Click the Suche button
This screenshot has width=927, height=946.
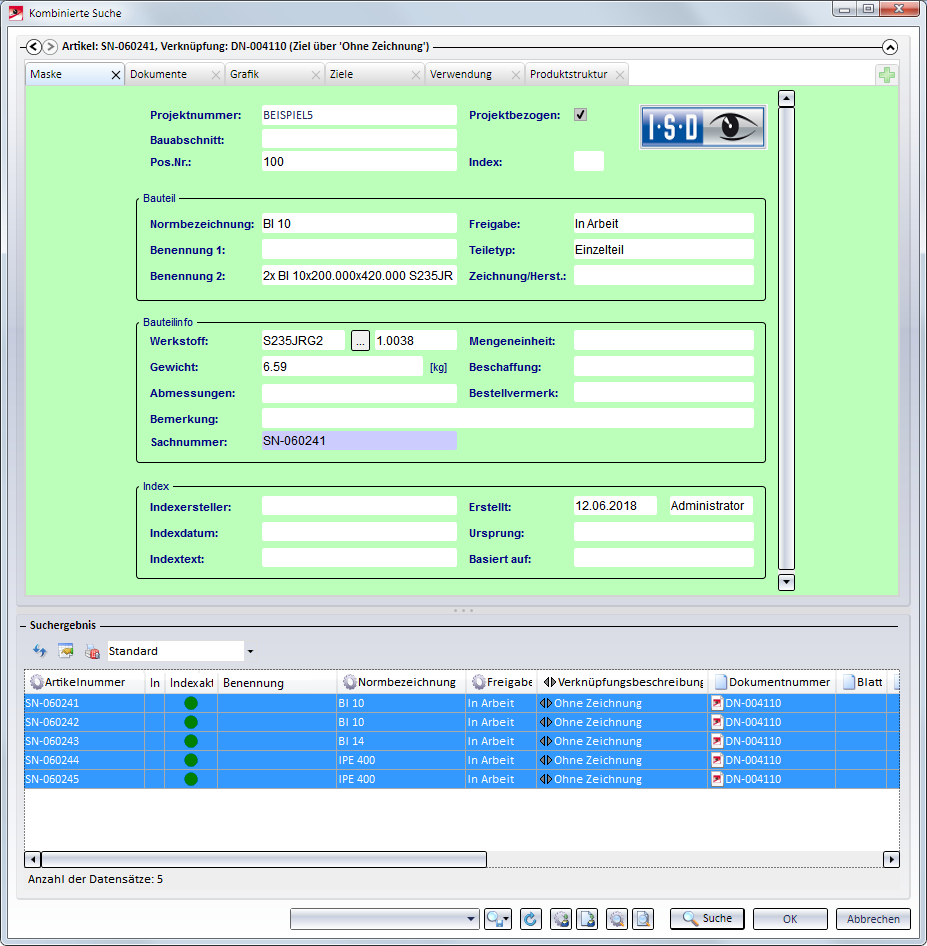pos(707,919)
